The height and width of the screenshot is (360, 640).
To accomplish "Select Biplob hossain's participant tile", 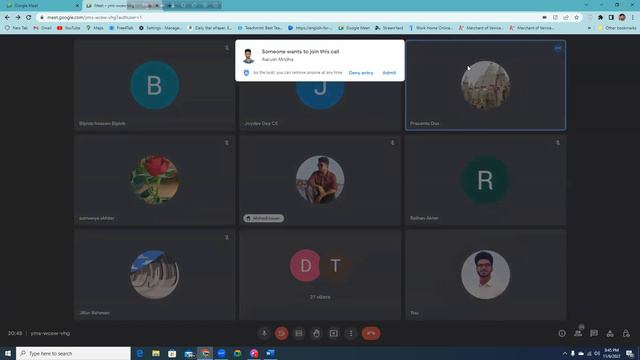I will point(155,85).
